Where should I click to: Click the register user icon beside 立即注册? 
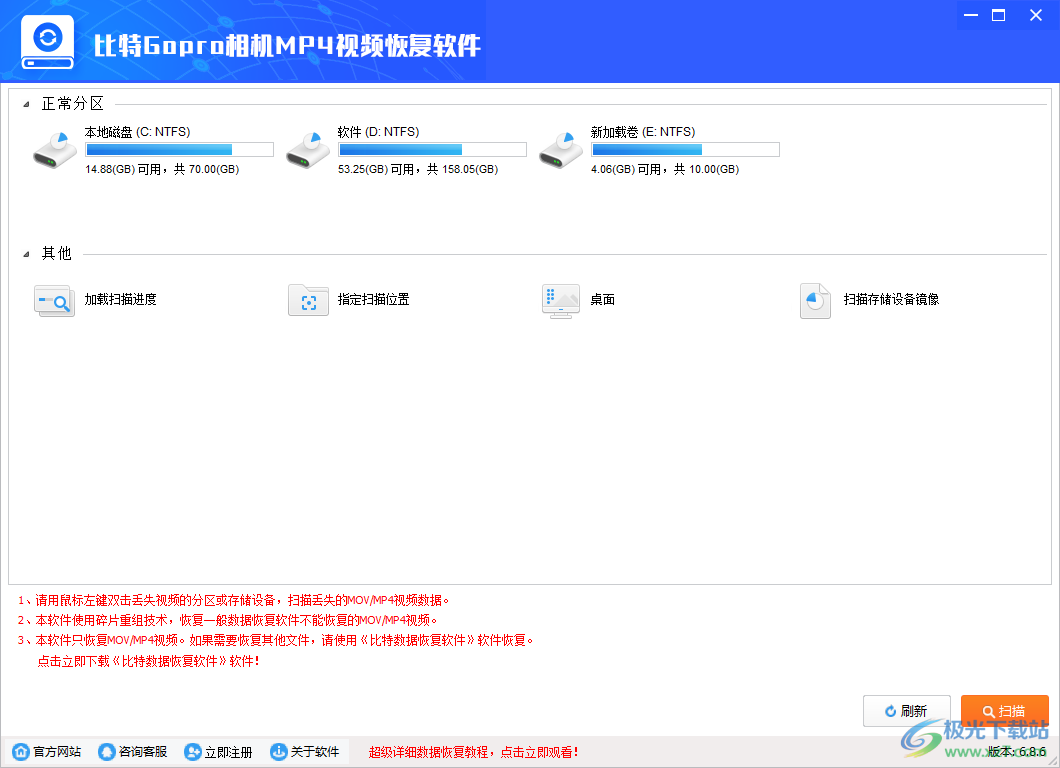[193, 752]
